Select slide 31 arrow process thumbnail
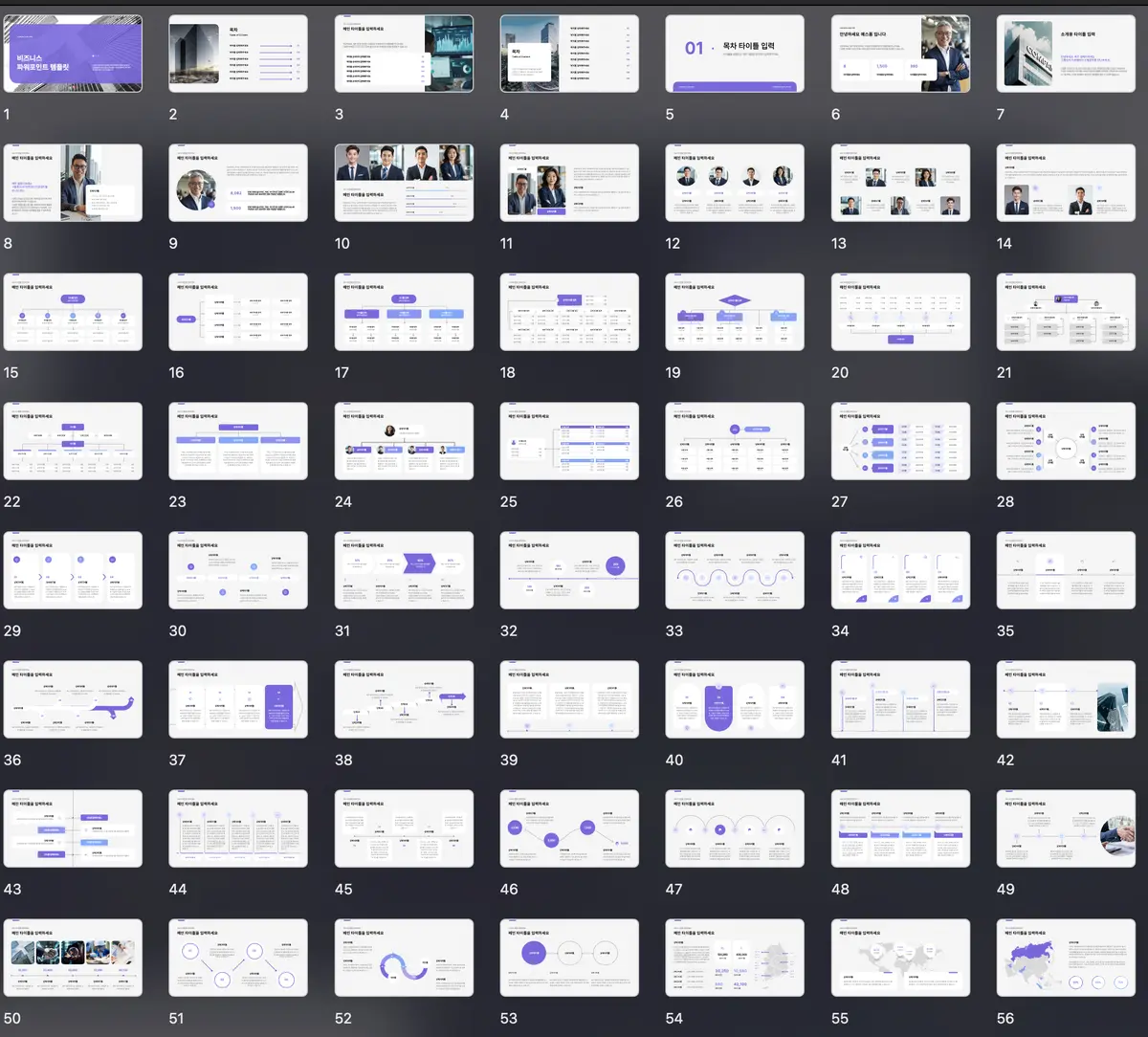The height and width of the screenshot is (1037, 1148). point(404,570)
